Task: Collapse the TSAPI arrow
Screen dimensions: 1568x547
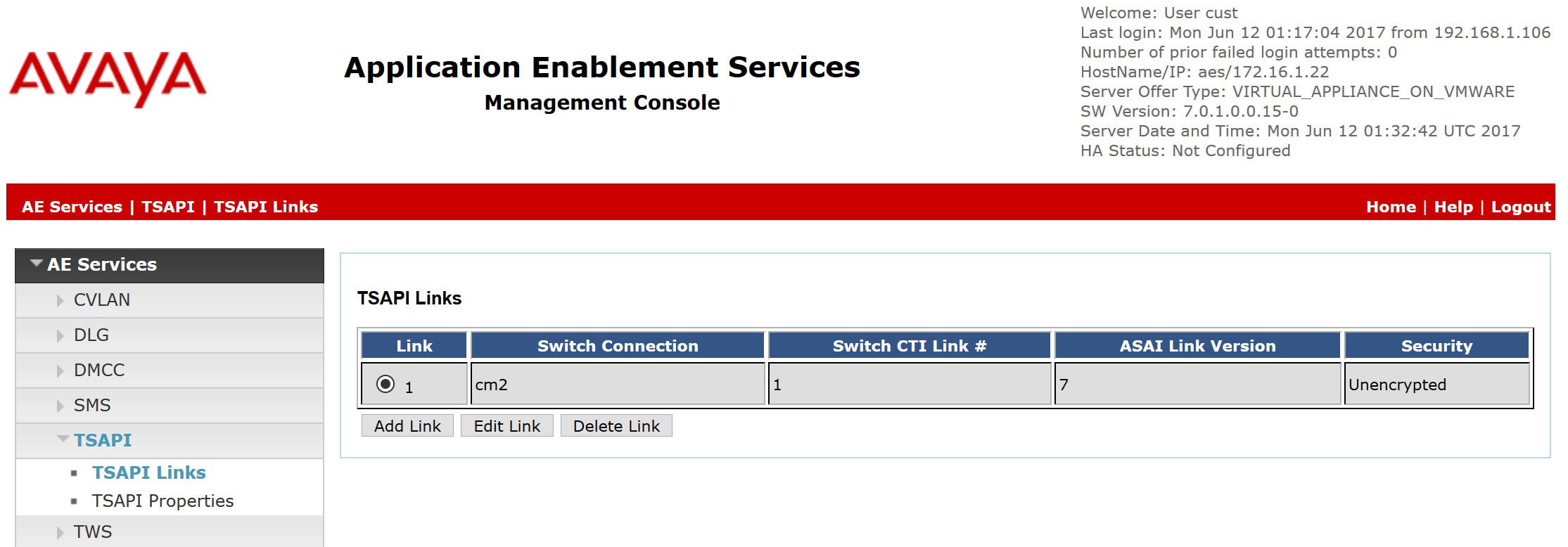Action: tap(63, 439)
